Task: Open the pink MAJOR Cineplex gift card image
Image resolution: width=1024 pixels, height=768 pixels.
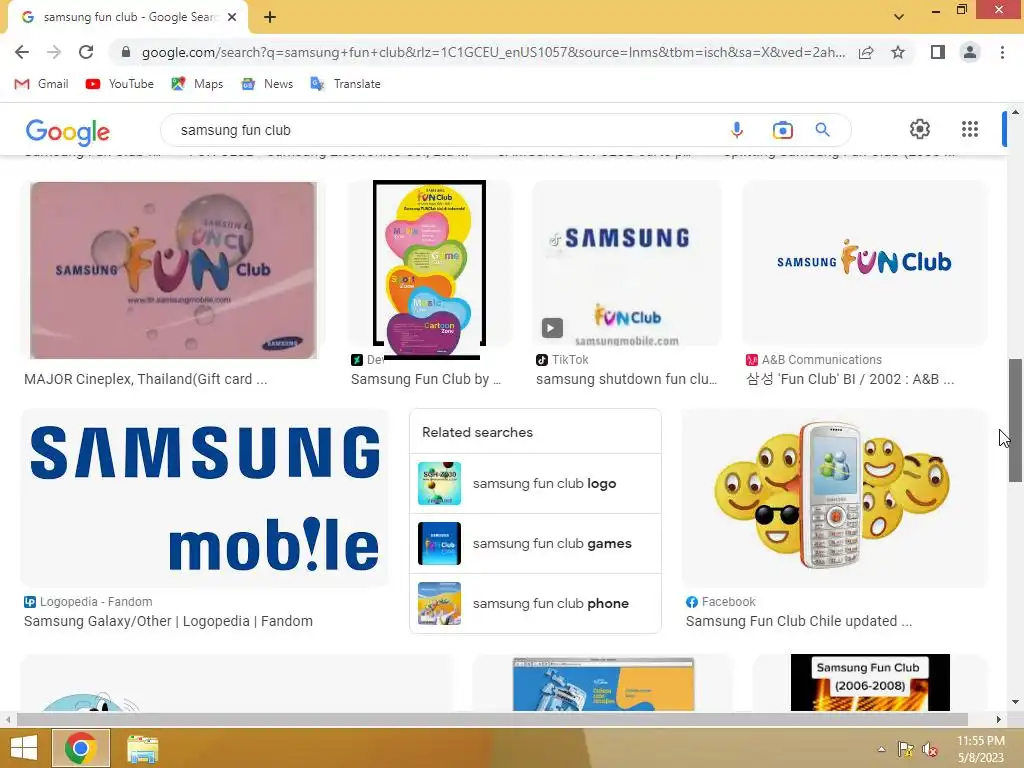Action: pyautogui.click(x=174, y=270)
